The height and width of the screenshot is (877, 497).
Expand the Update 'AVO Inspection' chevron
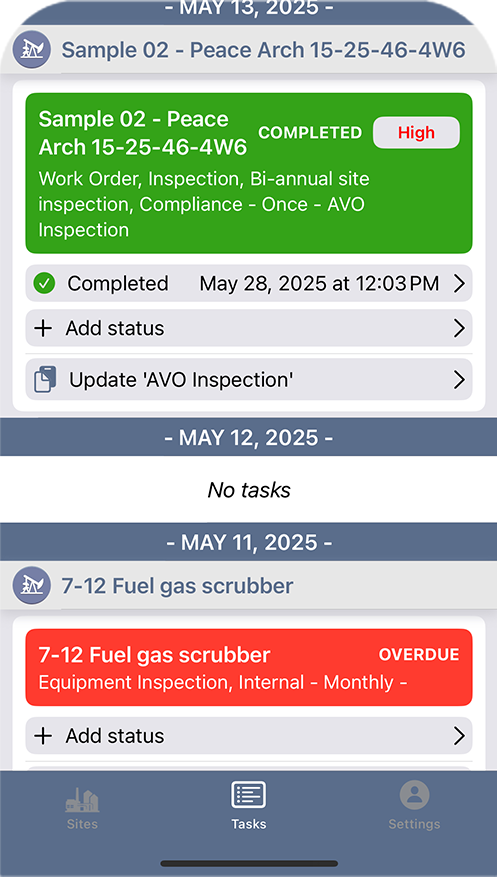point(459,380)
